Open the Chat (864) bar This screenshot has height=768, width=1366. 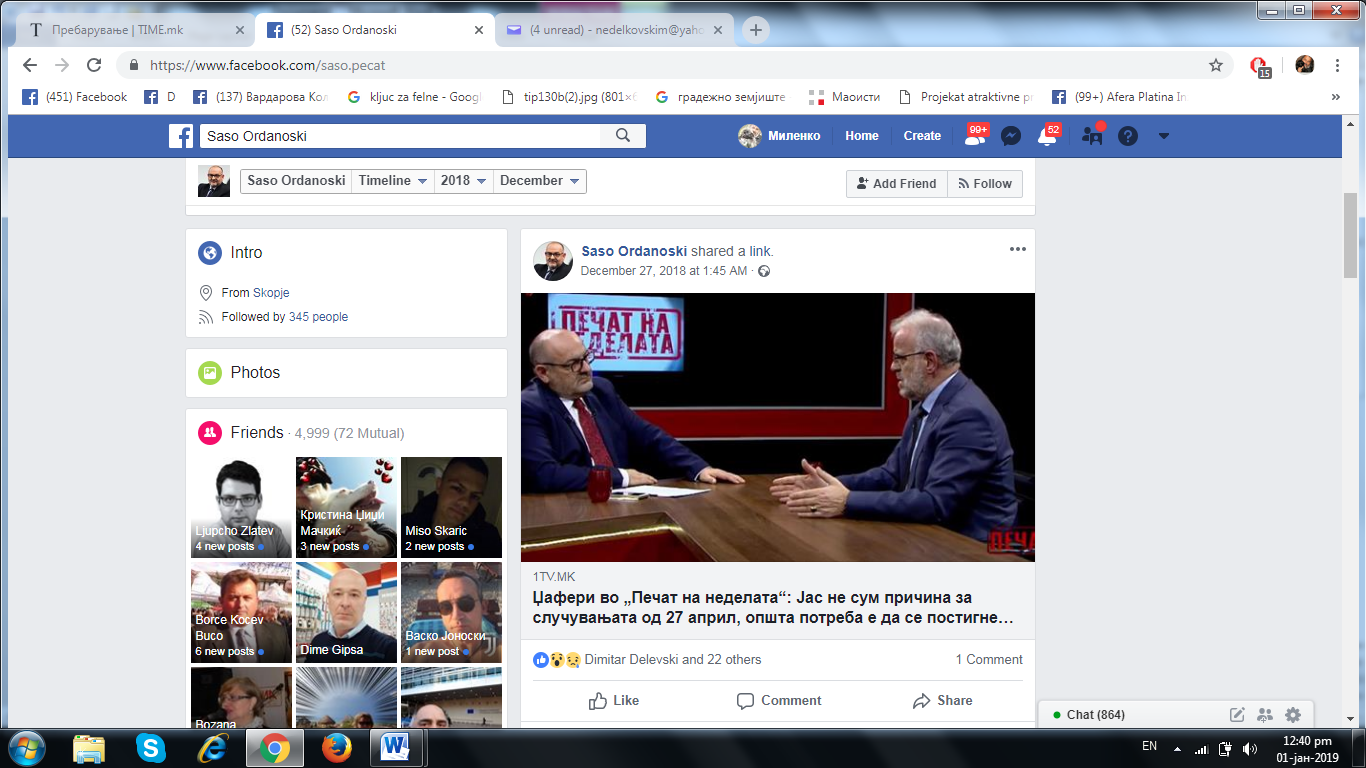1095,714
